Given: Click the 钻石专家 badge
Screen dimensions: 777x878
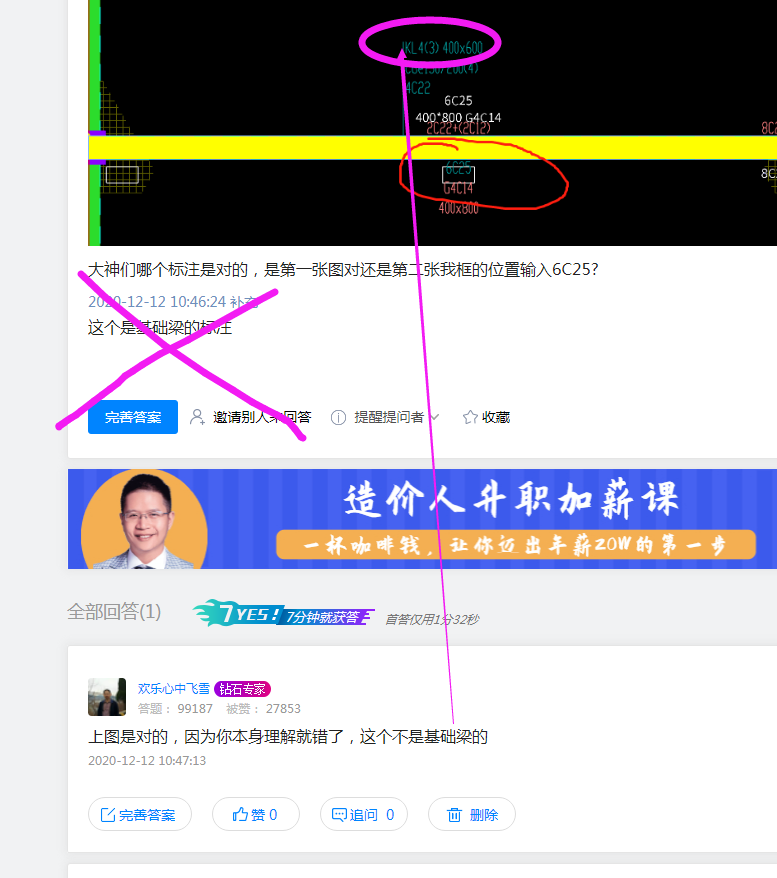Looking at the screenshot, I should [x=242, y=689].
